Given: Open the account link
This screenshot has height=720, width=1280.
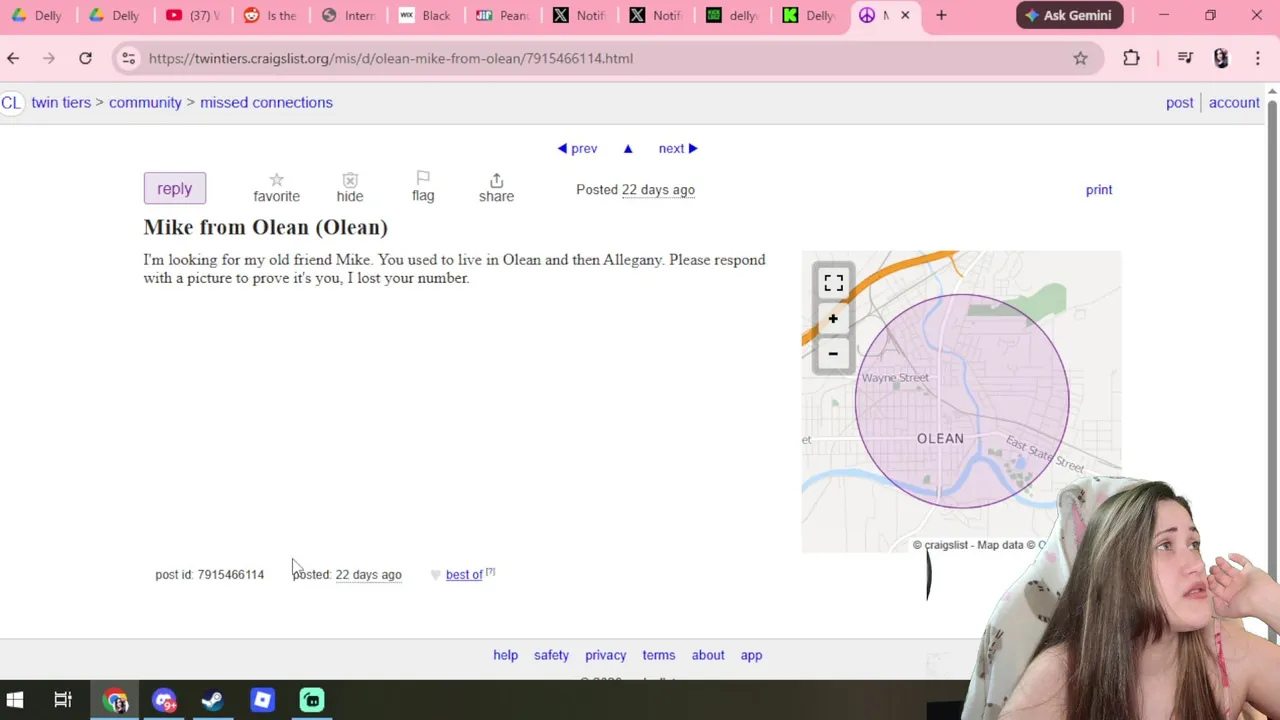Looking at the screenshot, I should [x=1234, y=102].
